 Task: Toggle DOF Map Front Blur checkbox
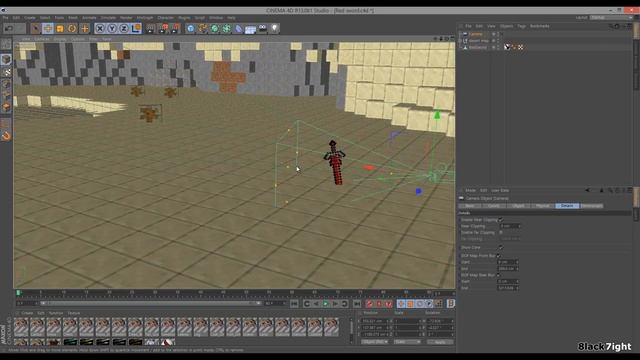[499, 256]
